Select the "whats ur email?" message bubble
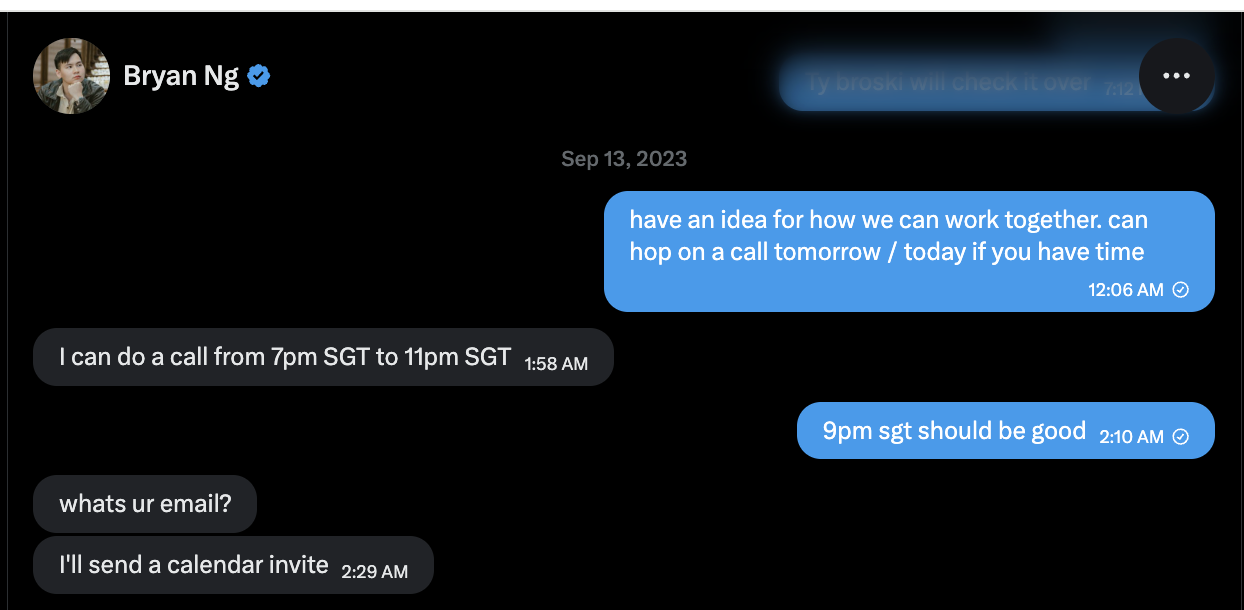 click(144, 503)
